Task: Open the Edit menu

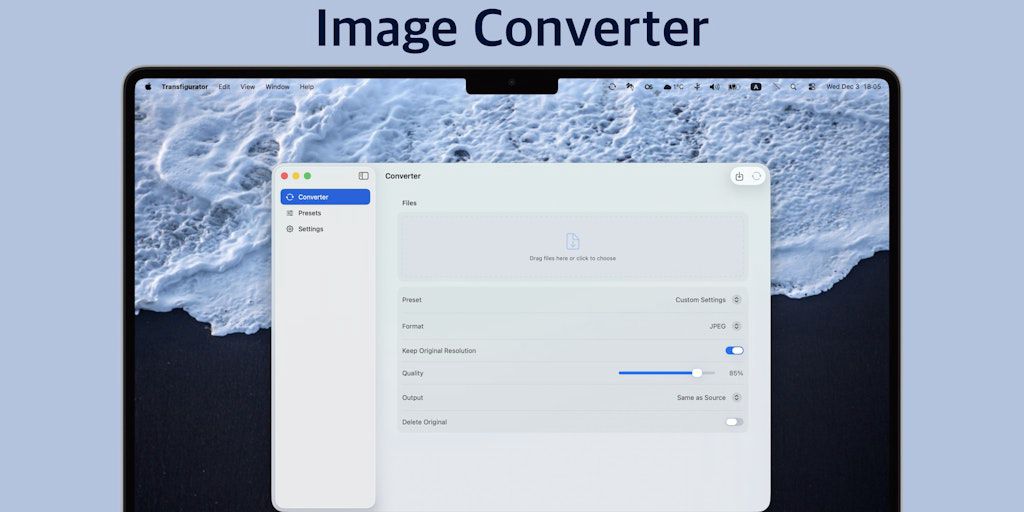Action: tap(224, 87)
